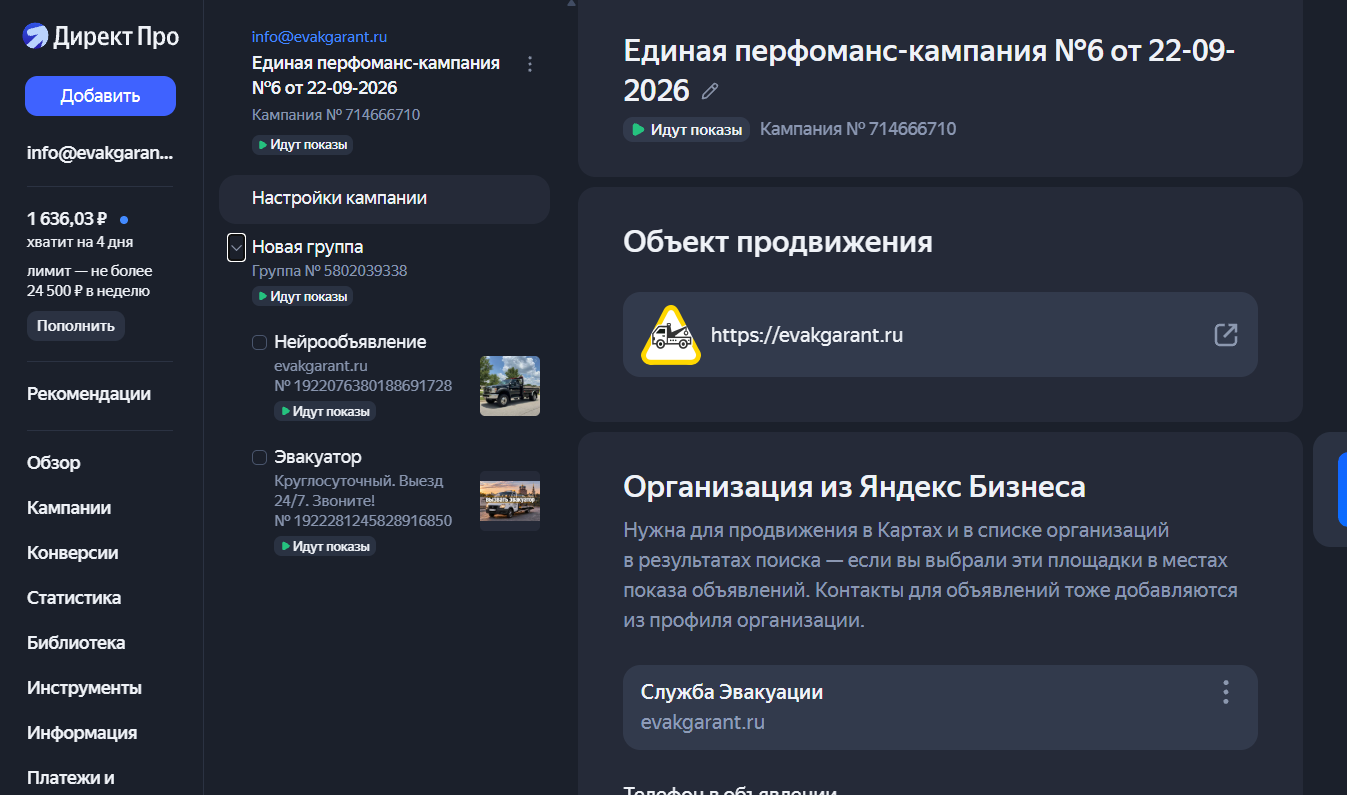Image resolution: width=1347 pixels, height=795 pixels.
Task: Click the Директ Про logo
Action: 101,37
